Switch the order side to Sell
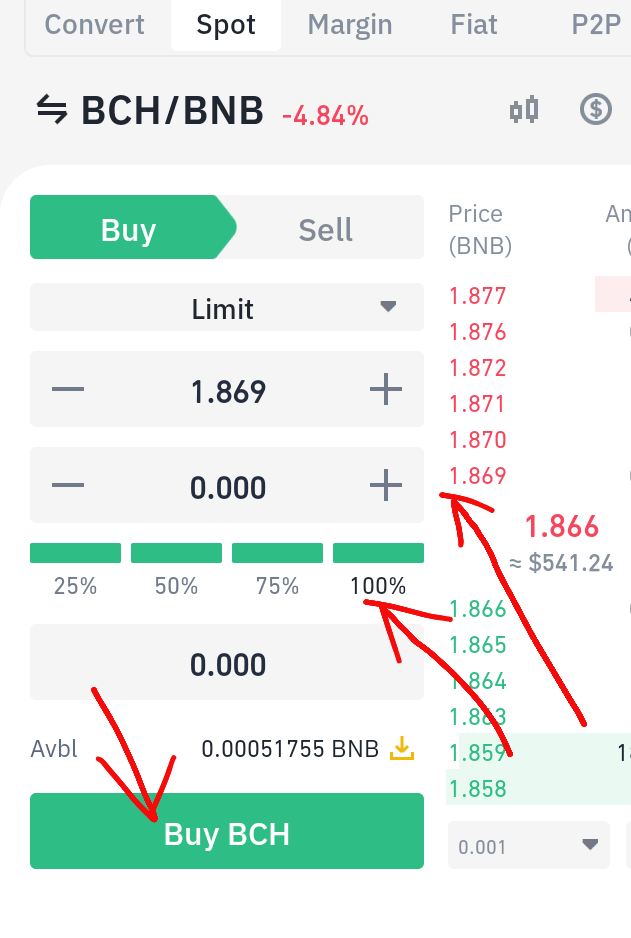Viewport: 631px width, 938px height. point(326,230)
